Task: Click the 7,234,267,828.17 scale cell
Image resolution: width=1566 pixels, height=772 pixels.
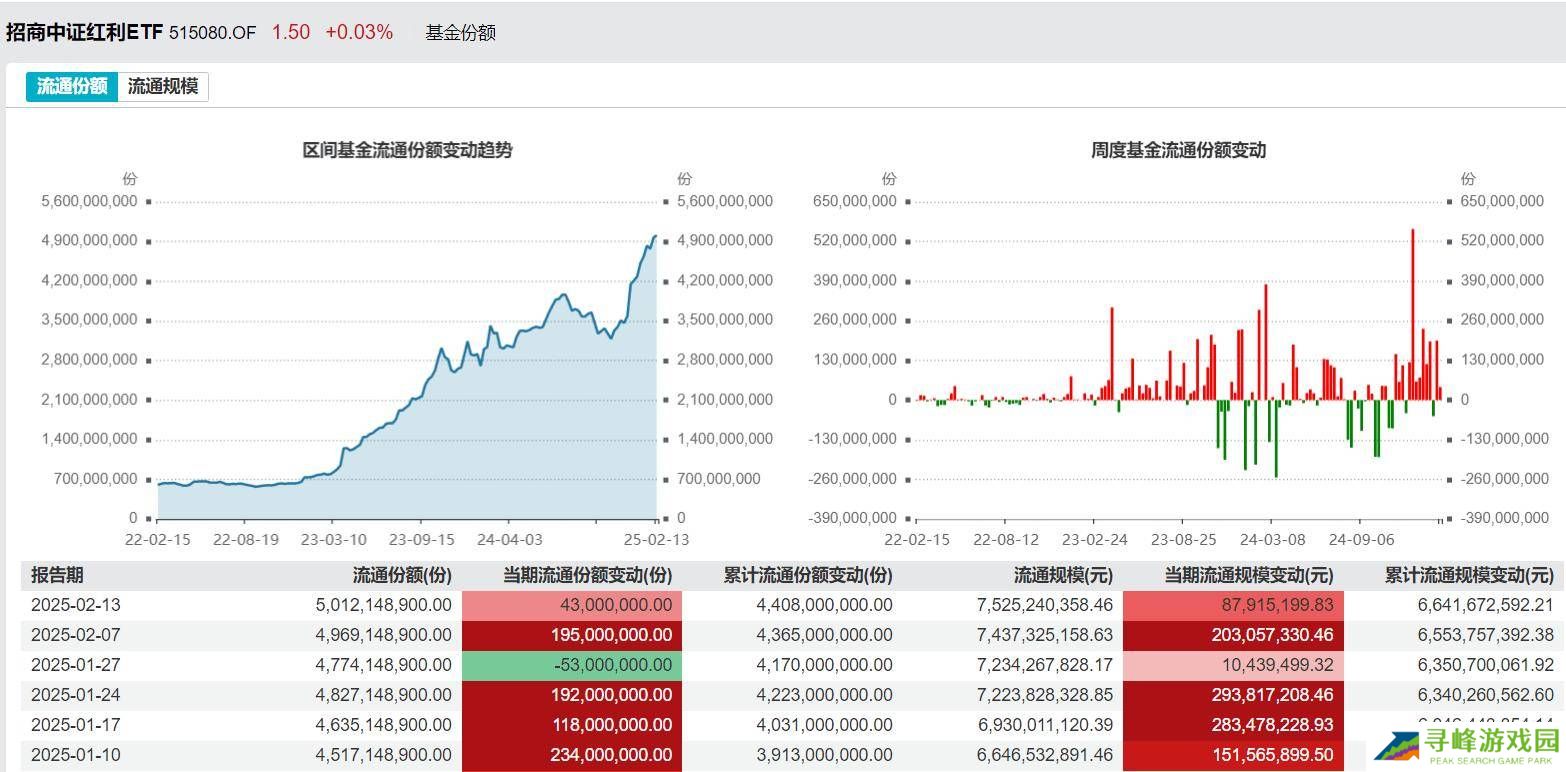Action: click(1045, 665)
